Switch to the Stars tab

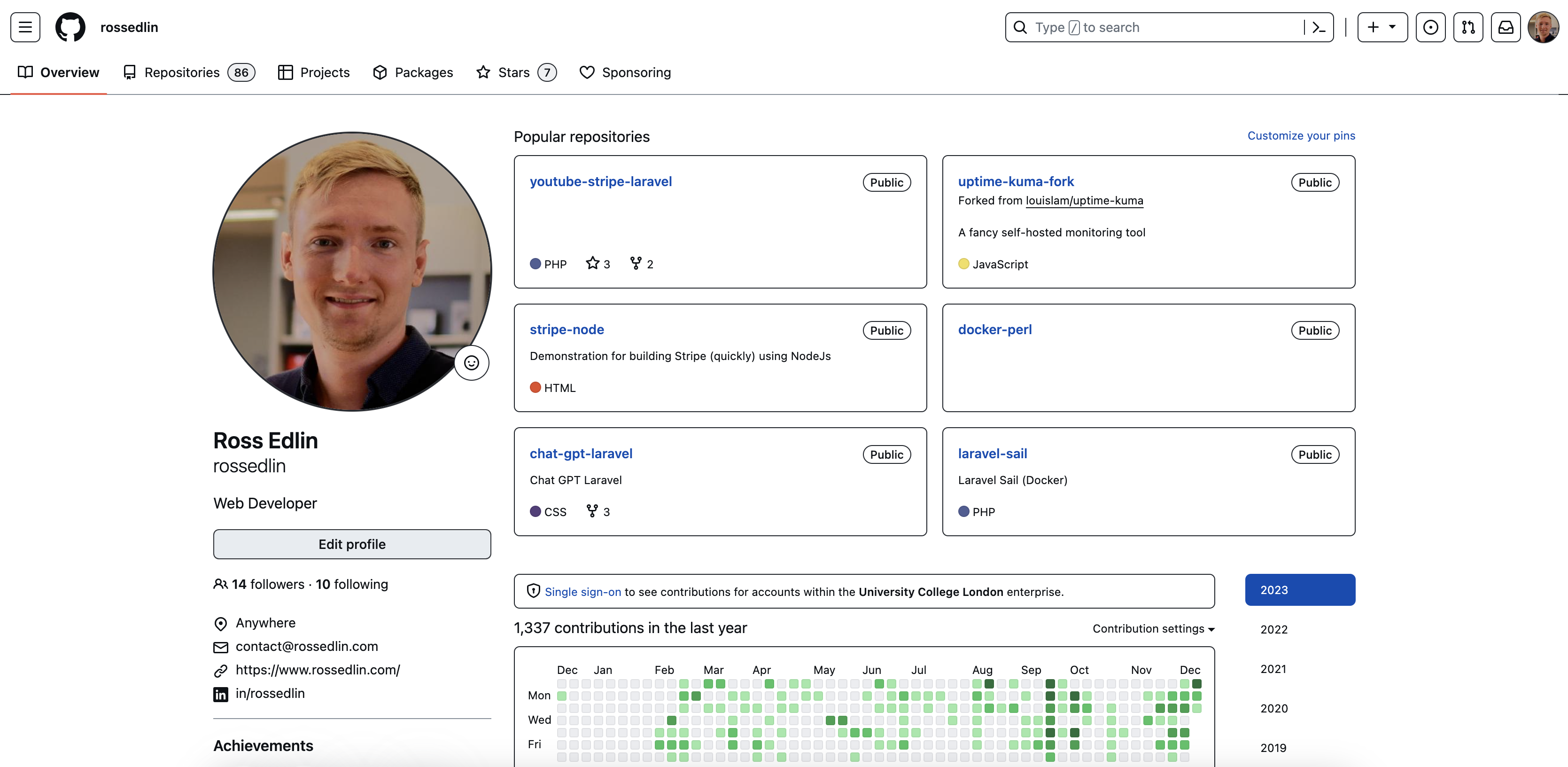point(516,72)
